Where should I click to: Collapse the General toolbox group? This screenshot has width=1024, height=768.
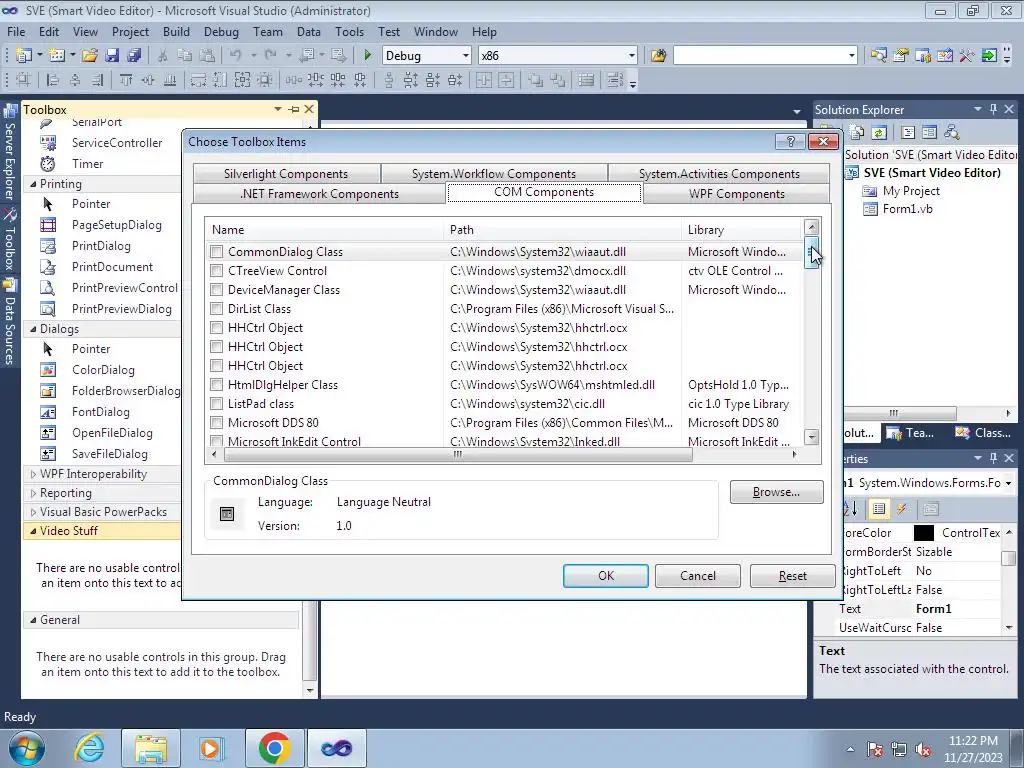[x=33, y=620]
